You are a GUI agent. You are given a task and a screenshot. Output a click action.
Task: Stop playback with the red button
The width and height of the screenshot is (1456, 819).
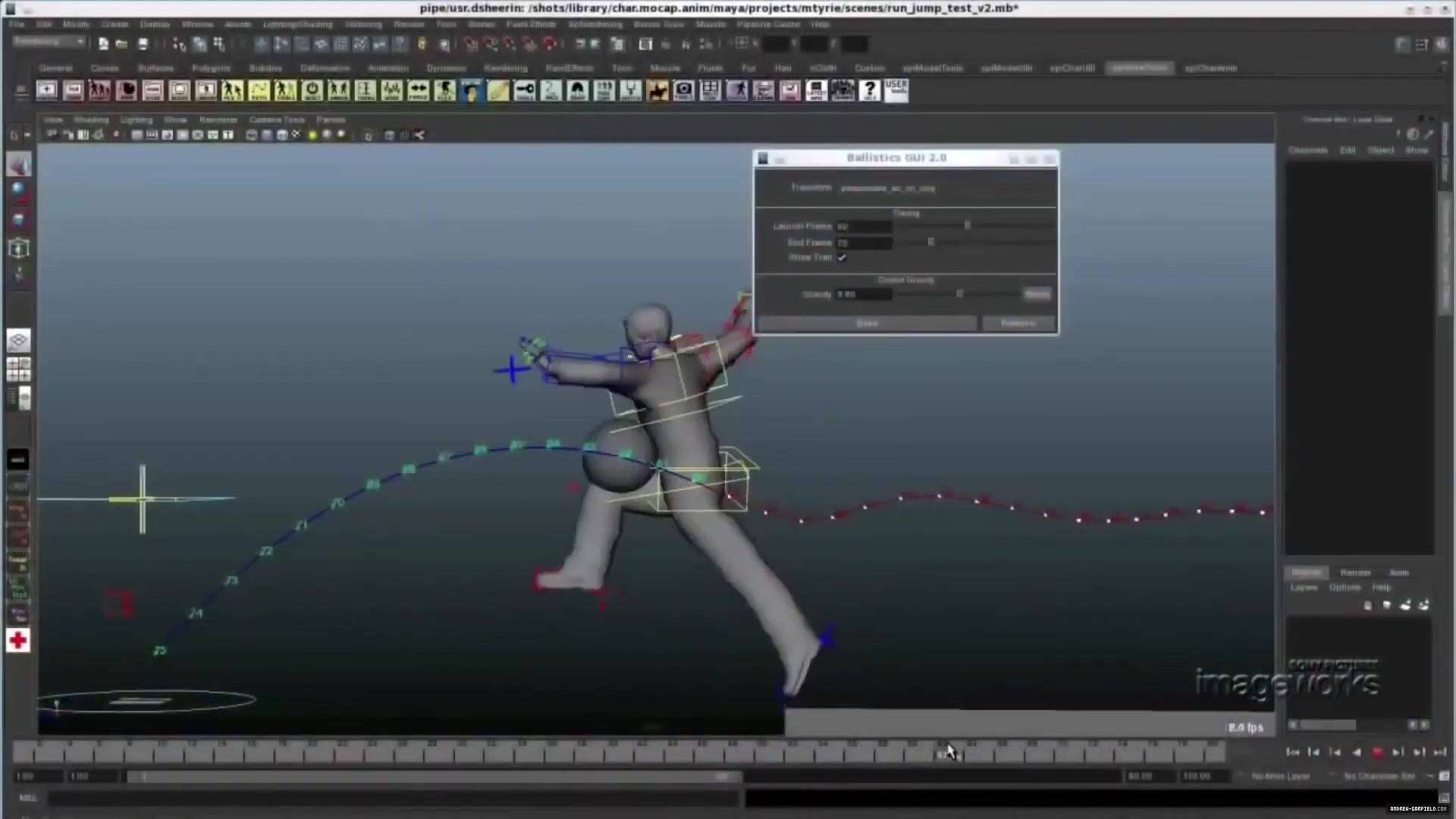[1378, 752]
